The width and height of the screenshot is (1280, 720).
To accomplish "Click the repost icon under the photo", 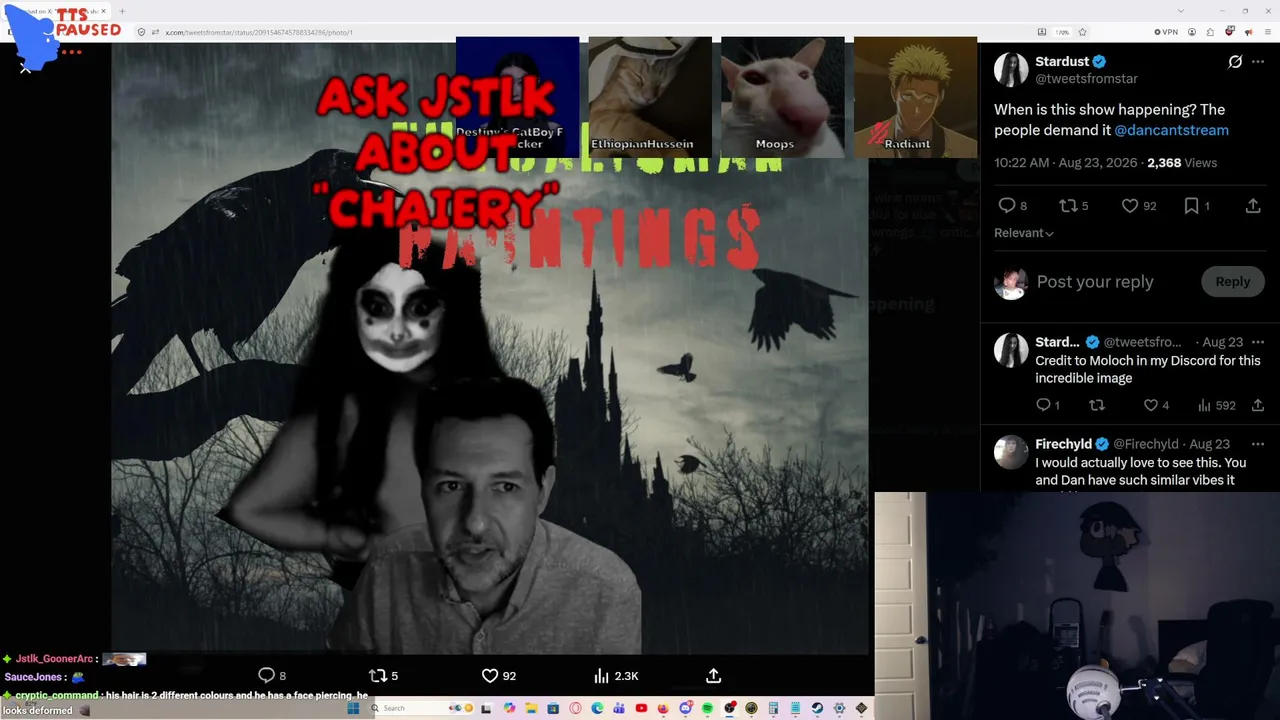I will pyautogui.click(x=378, y=676).
